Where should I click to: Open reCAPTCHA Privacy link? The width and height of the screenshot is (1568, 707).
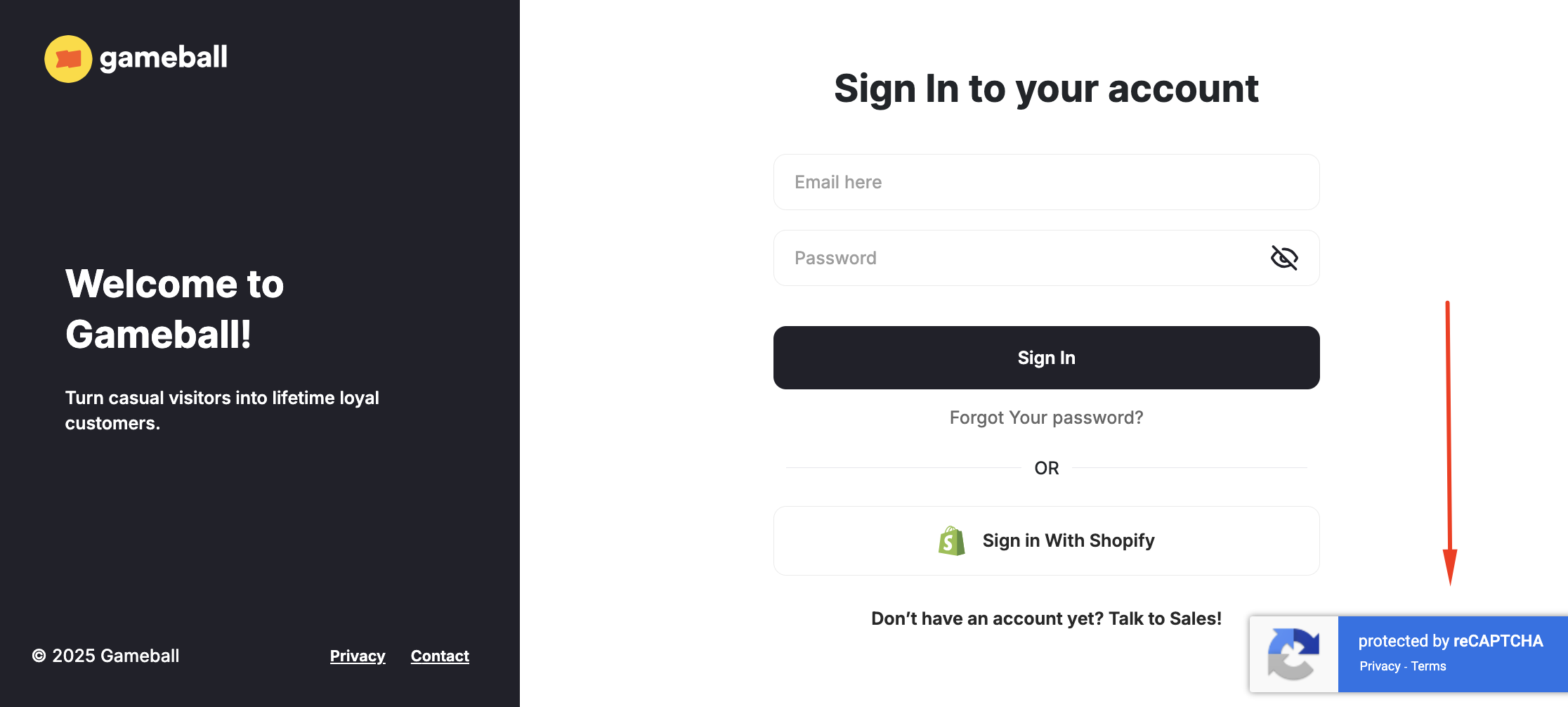1378,666
